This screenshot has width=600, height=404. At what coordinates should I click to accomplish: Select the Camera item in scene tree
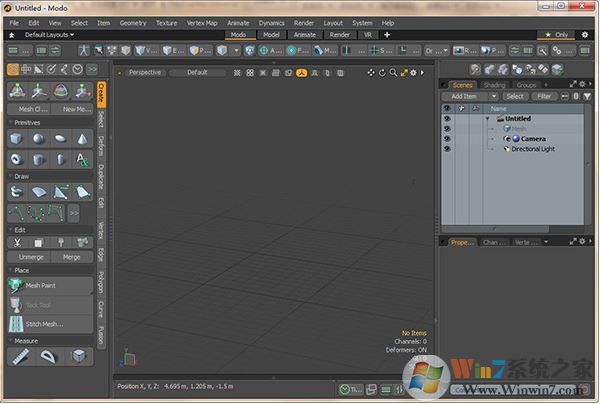(x=532, y=139)
